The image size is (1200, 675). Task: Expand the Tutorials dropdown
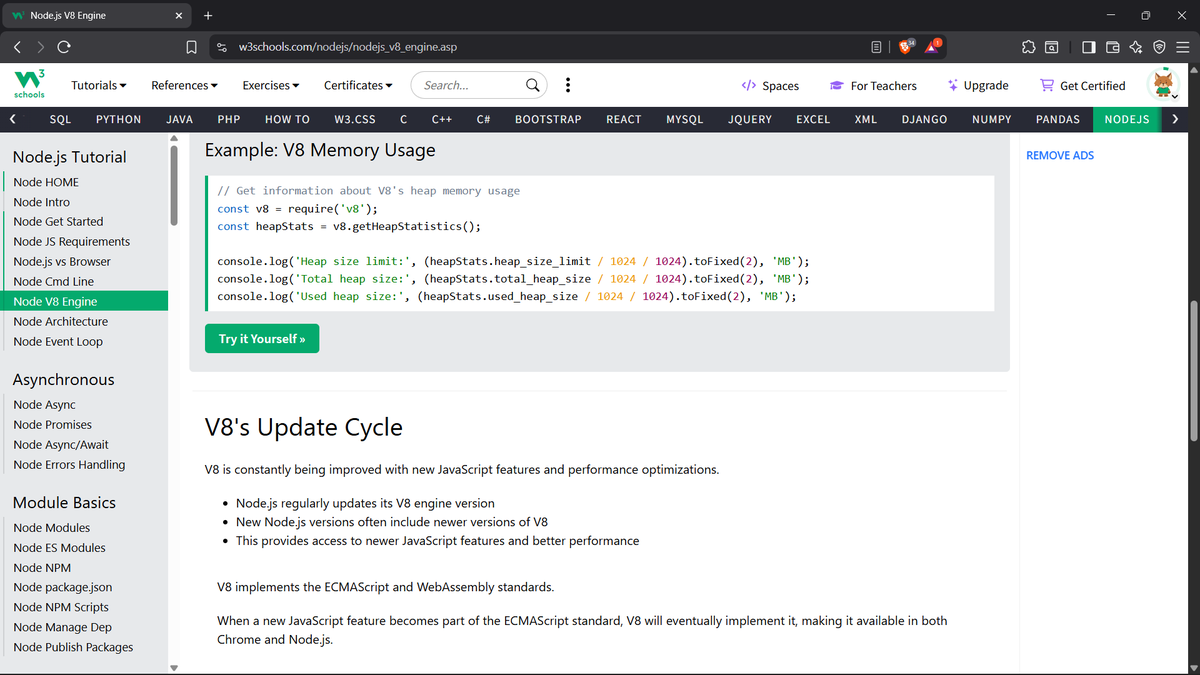pos(99,85)
